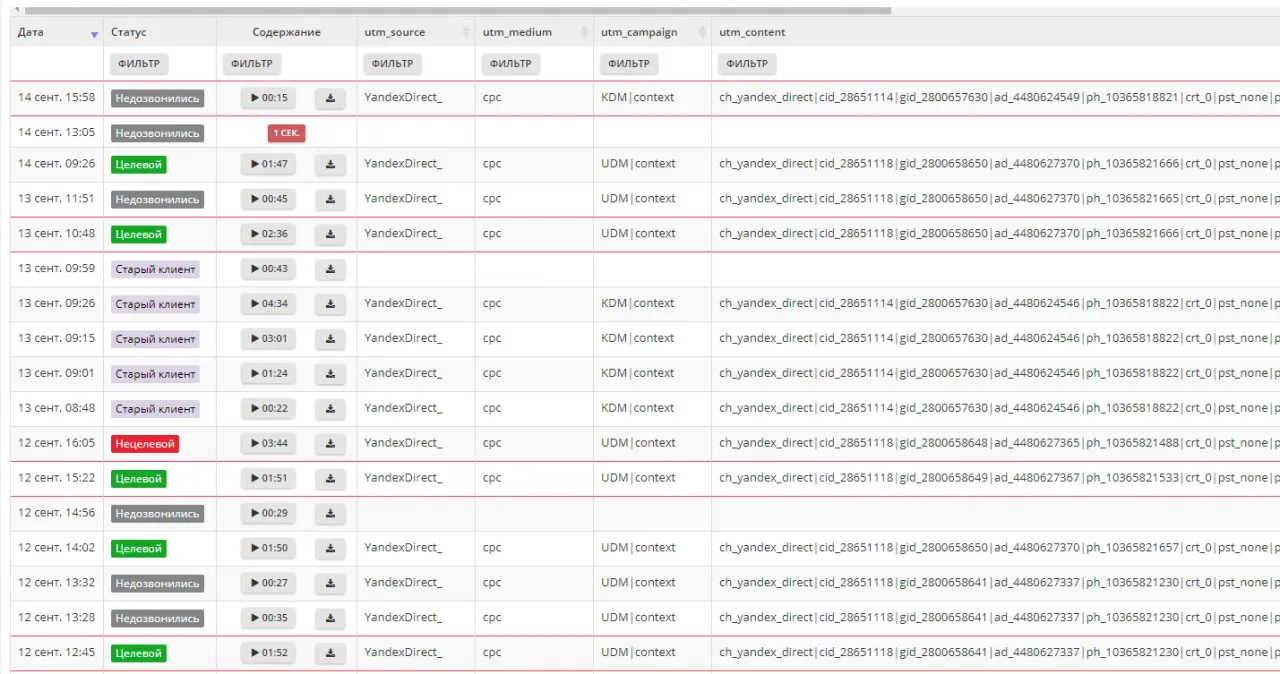Viewport: 1280px width, 674px height.
Task: Click the red Нецелевой status badge
Action: click(x=145, y=443)
